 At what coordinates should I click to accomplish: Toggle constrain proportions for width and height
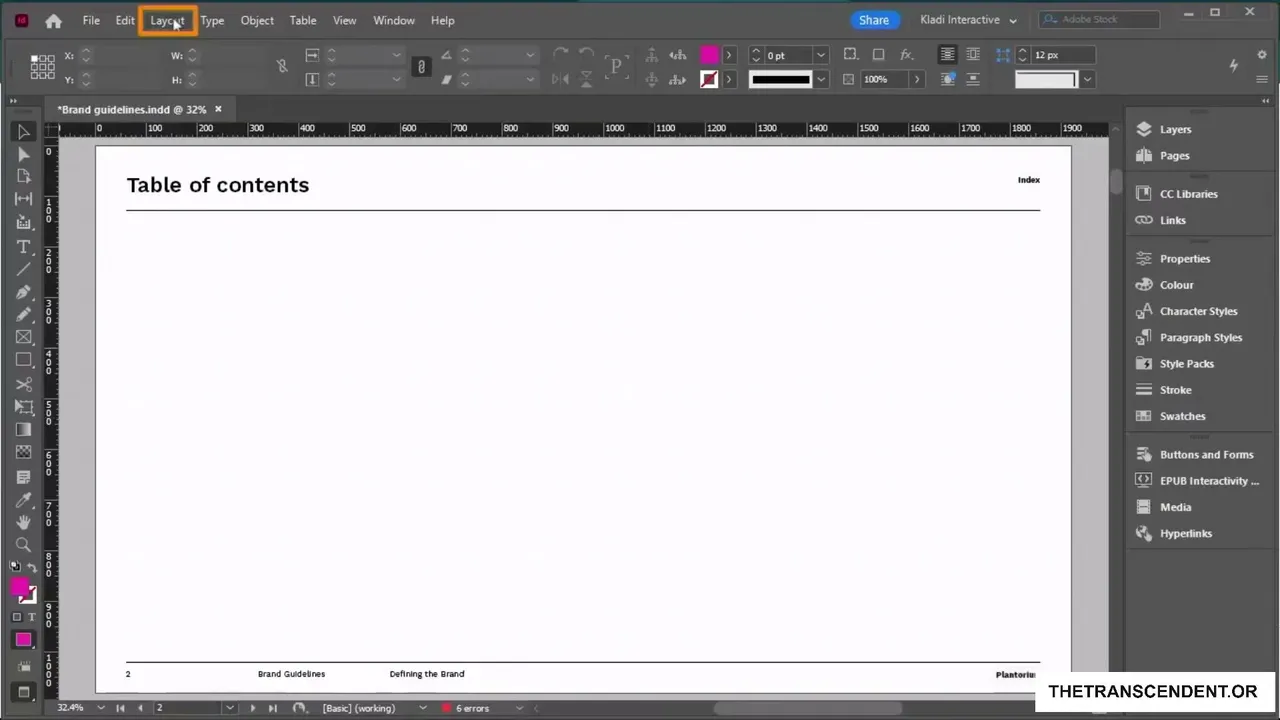pos(282,66)
